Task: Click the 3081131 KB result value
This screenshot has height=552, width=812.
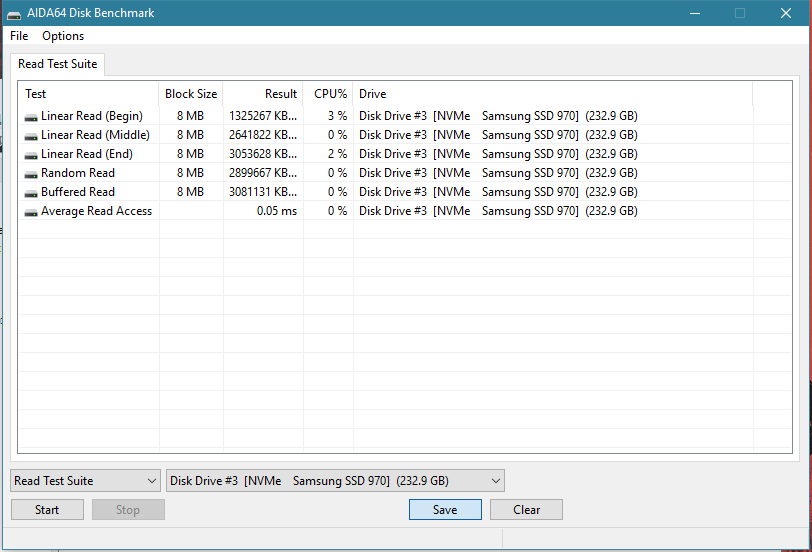Action: click(263, 192)
